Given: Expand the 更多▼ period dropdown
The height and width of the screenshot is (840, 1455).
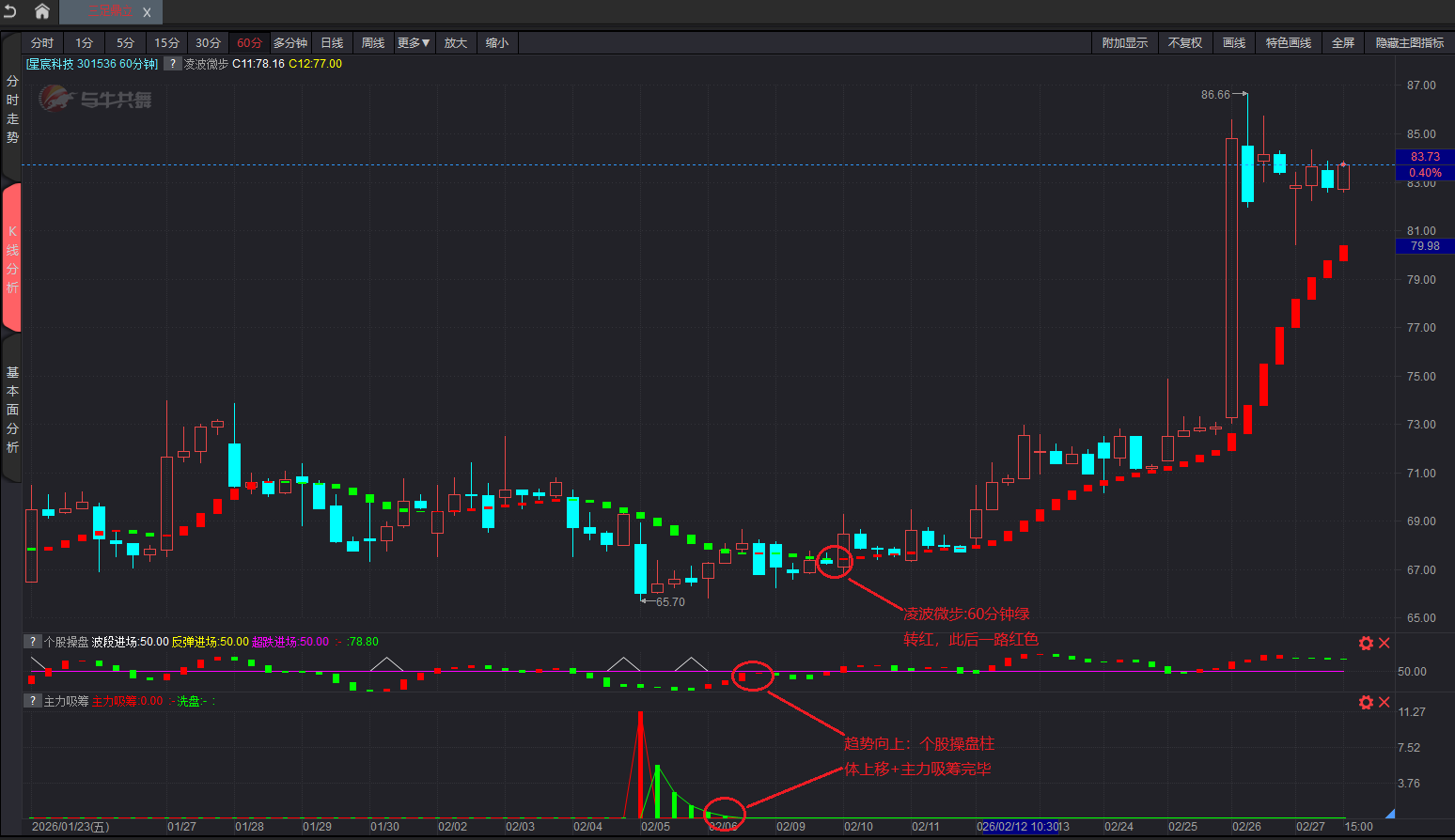Looking at the screenshot, I should tap(413, 43).
